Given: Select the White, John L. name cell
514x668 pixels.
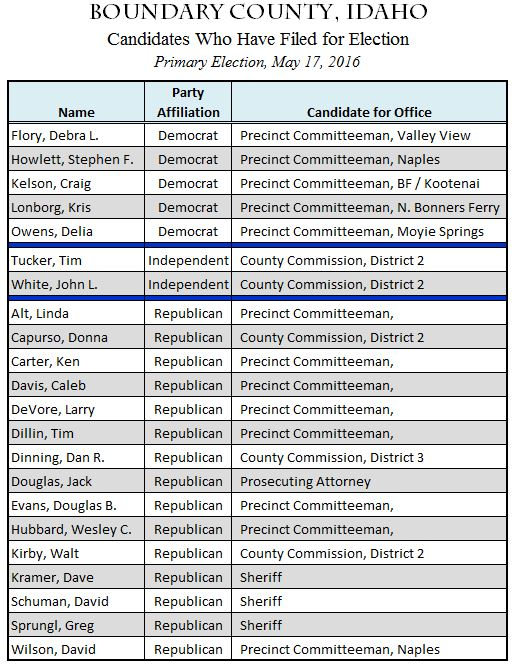Looking at the screenshot, I should (76, 284).
